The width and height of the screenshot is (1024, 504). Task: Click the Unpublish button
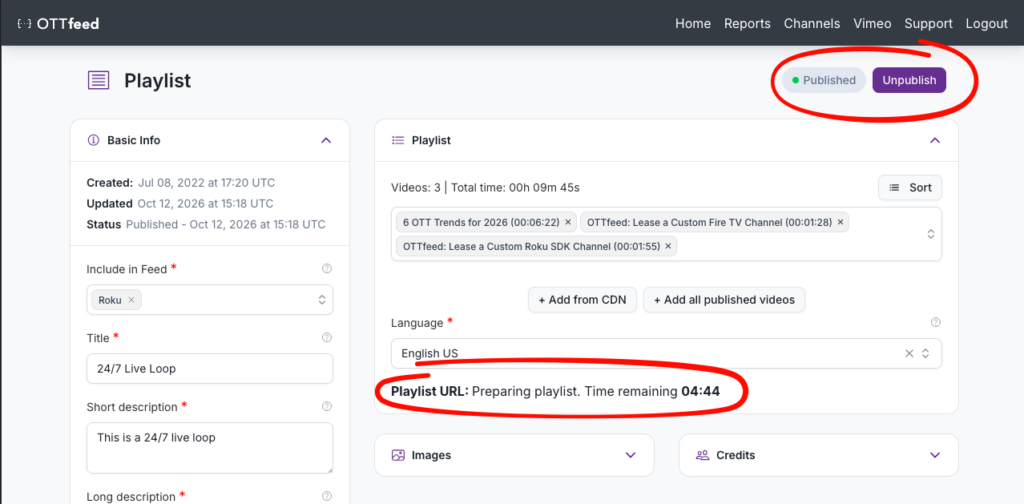(x=909, y=80)
